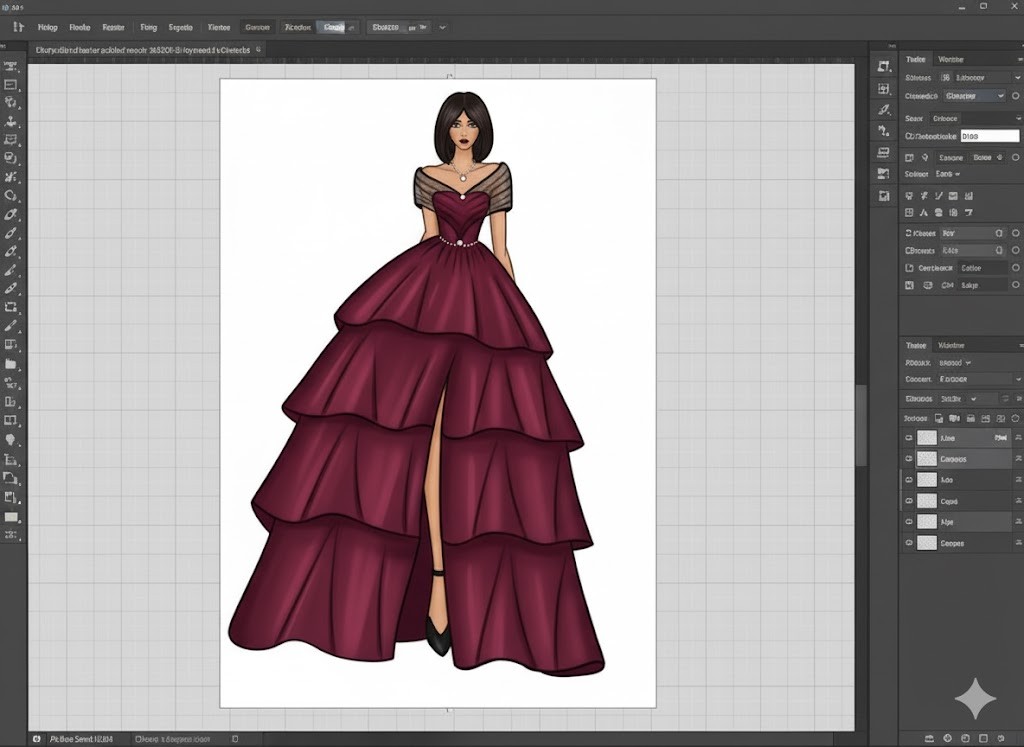This screenshot has height=747, width=1024.
Task: Click the tool icon at far left of options bar
Action: click(x=18, y=28)
